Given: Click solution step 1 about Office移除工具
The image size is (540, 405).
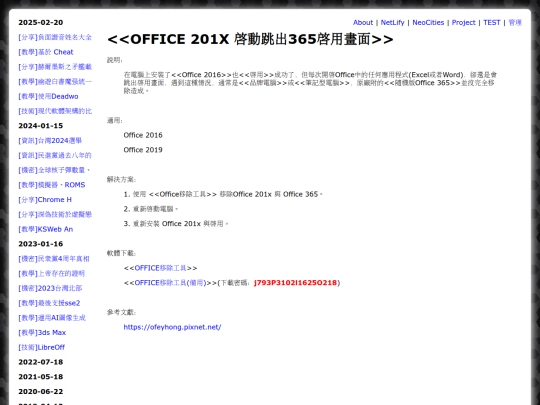Looking at the screenshot, I should click(223, 194).
